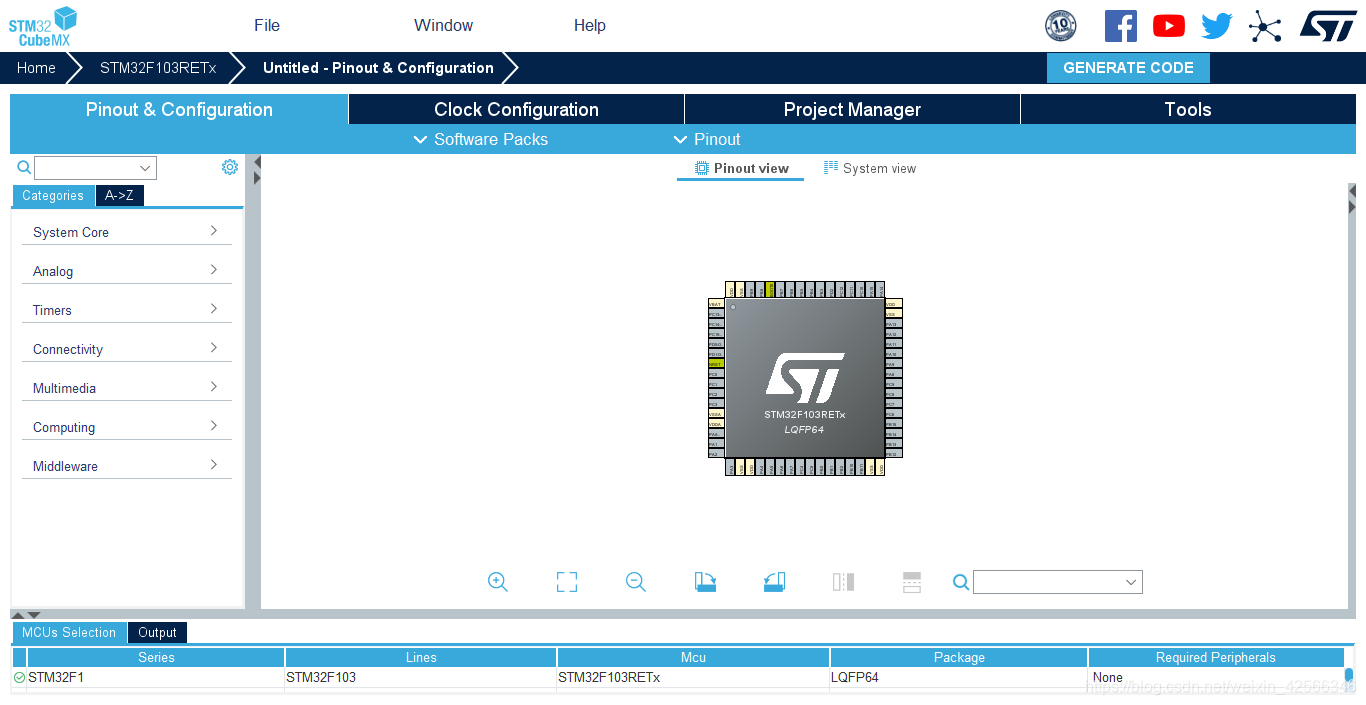Collapse the left panel with the arrow handle
1366x705 pixels.
point(257,163)
